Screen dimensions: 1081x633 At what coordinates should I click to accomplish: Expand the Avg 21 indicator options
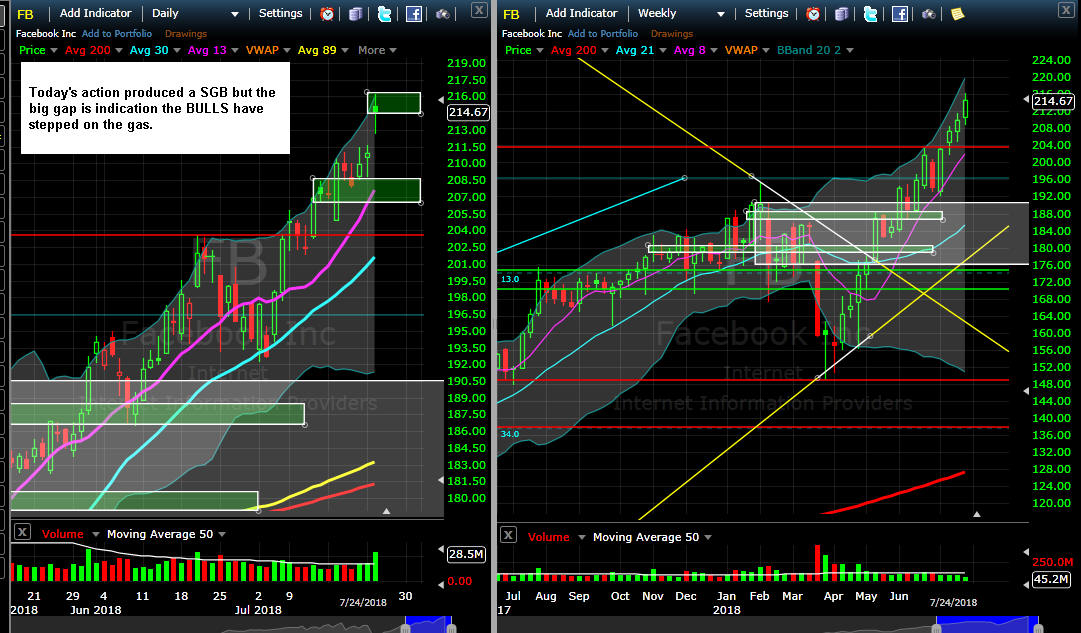click(x=663, y=50)
